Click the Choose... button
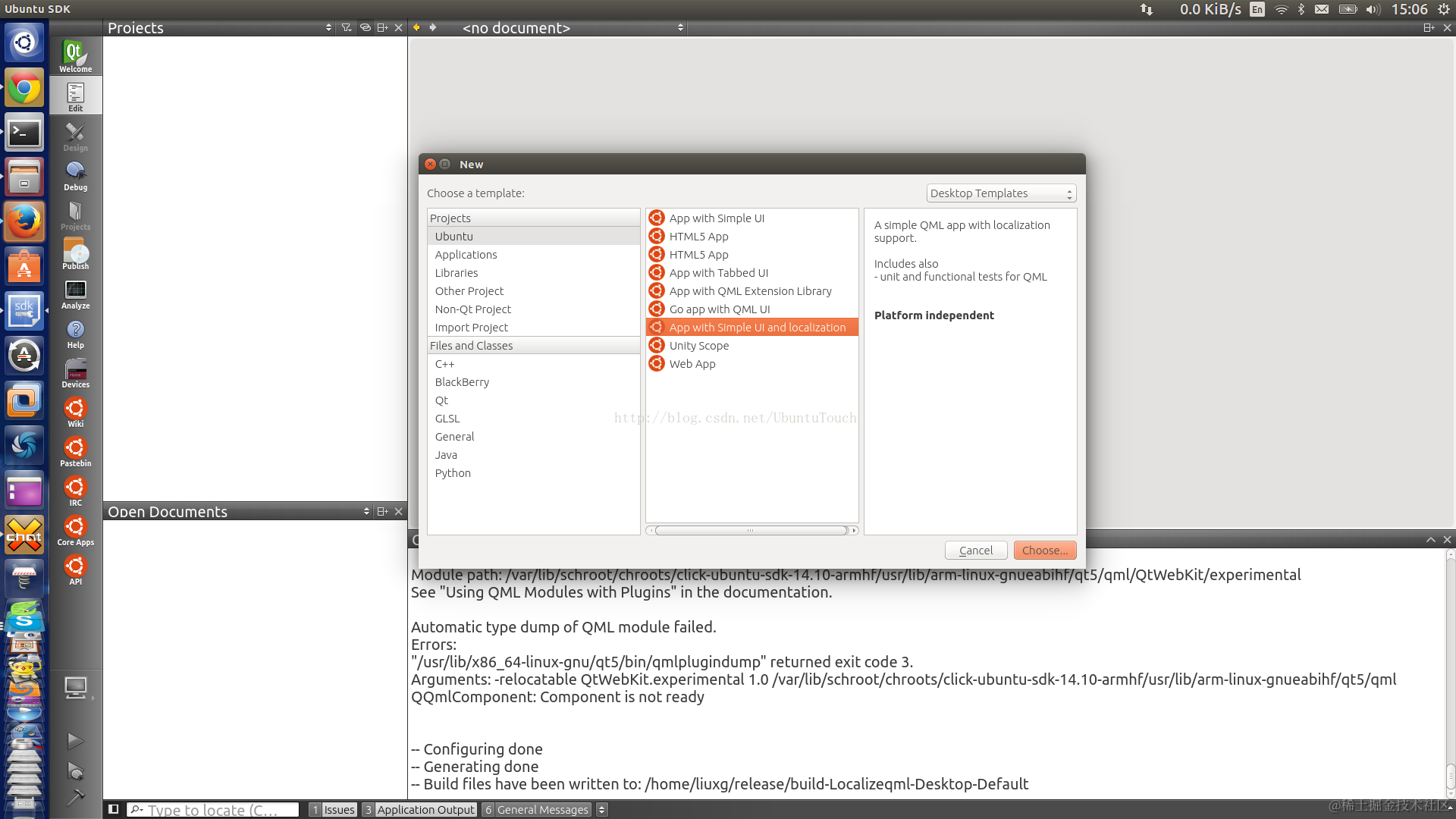Image resolution: width=1456 pixels, height=819 pixels. (x=1044, y=551)
